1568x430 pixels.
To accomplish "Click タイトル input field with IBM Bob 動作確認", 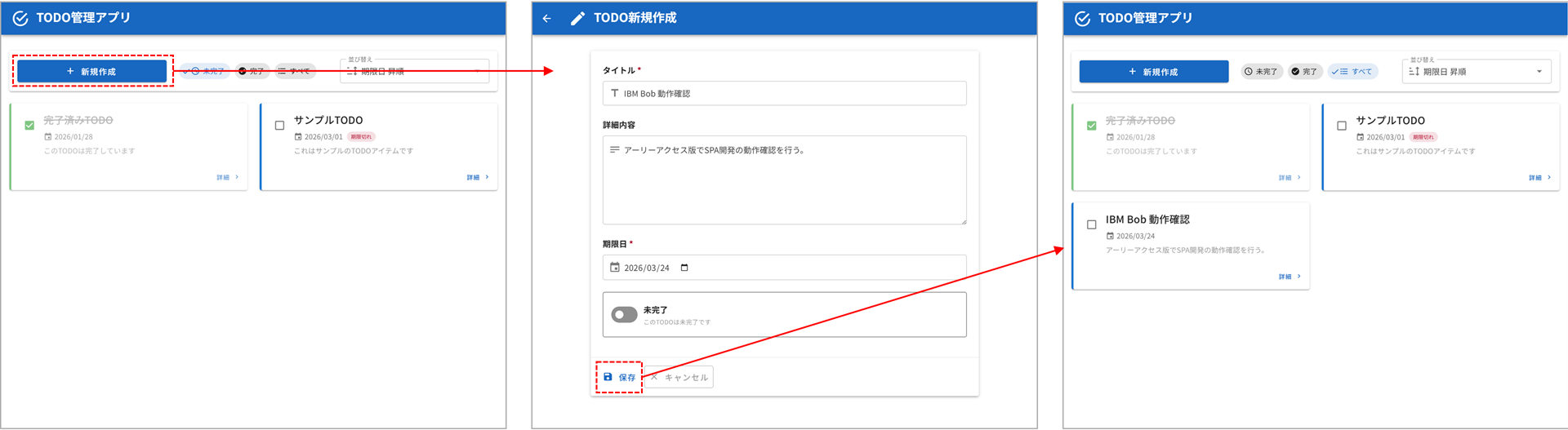I will (x=784, y=93).
